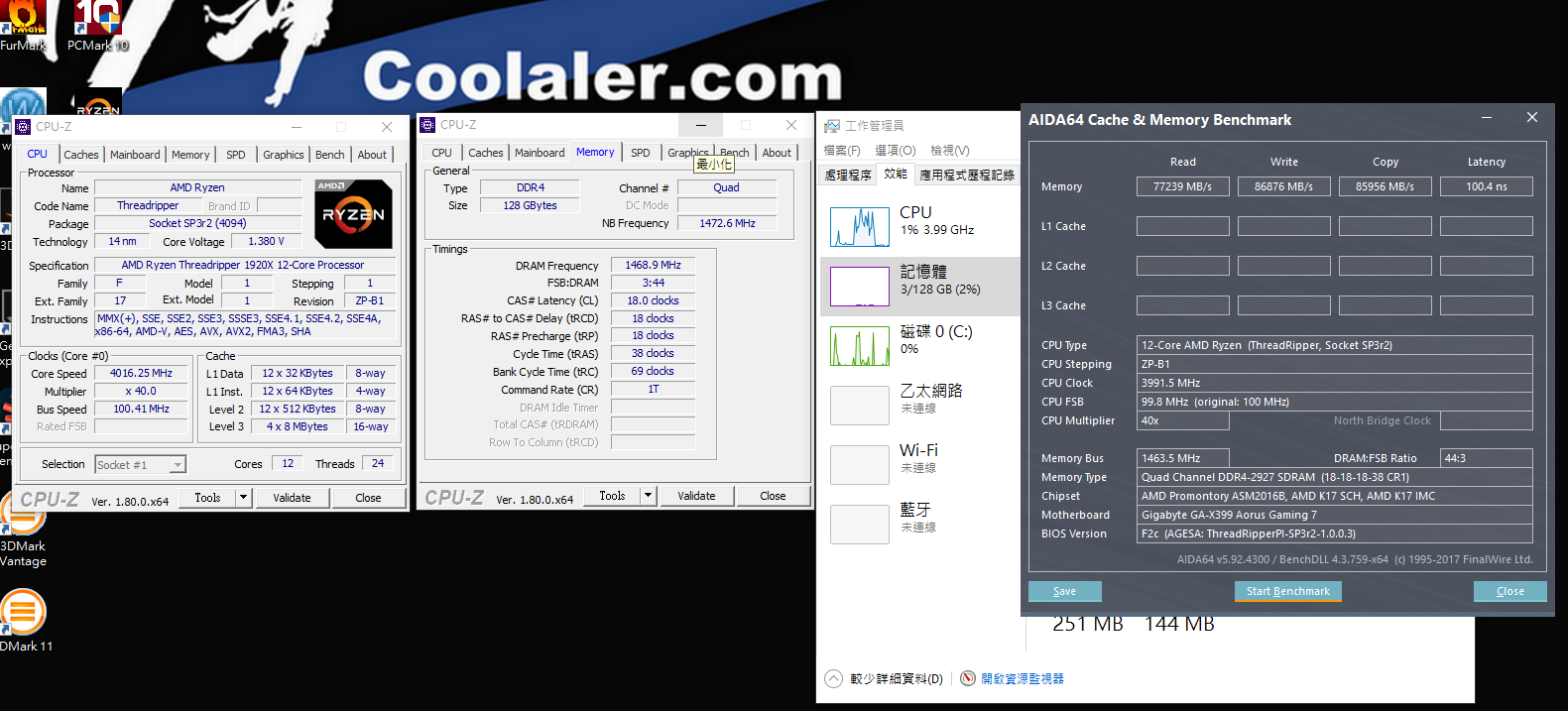The image size is (1568, 711).
Task: Switch to the Caches tab in left CPU-Z
Action: [x=80, y=155]
